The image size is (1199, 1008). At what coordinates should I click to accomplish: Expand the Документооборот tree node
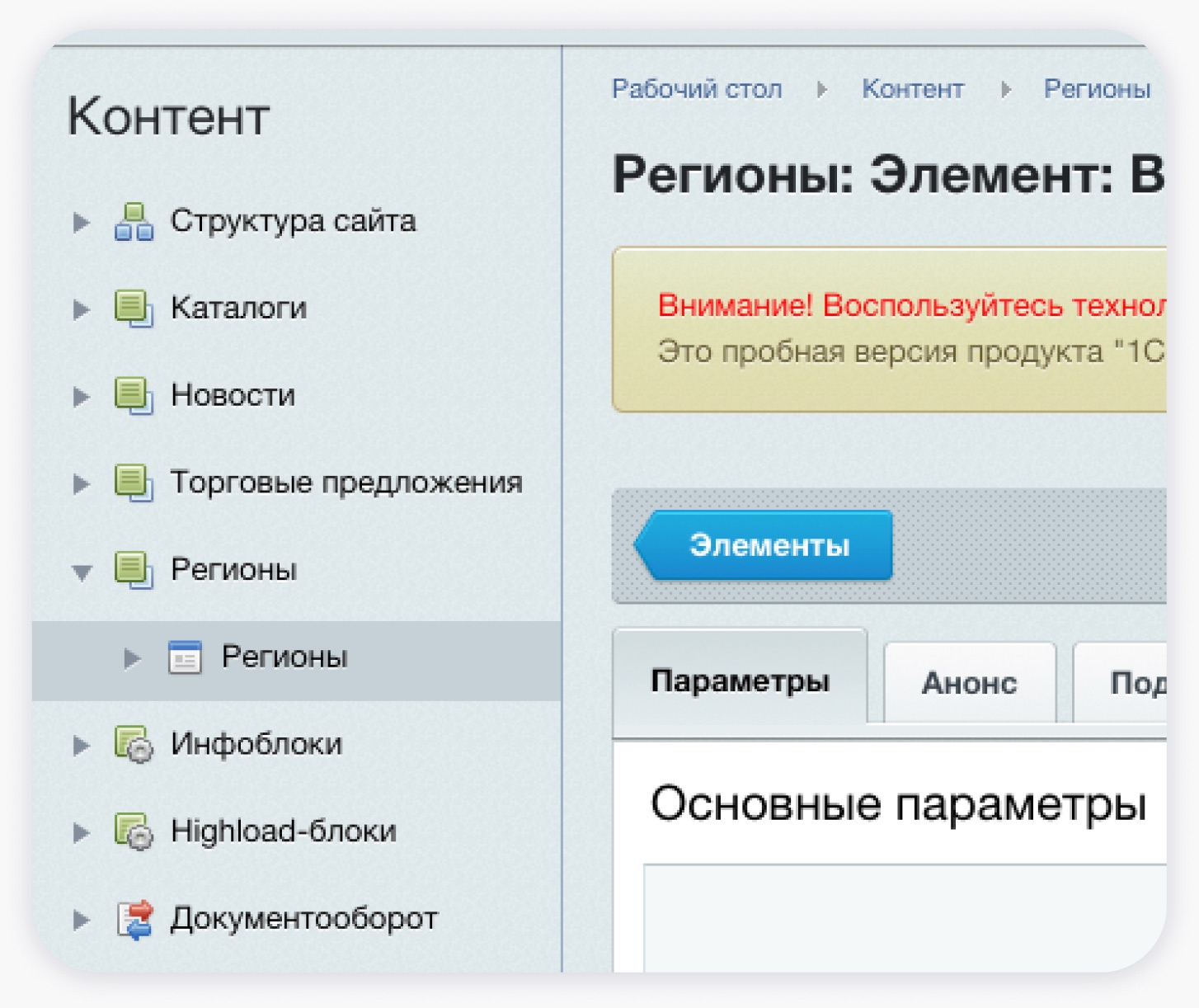pos(81,920)
